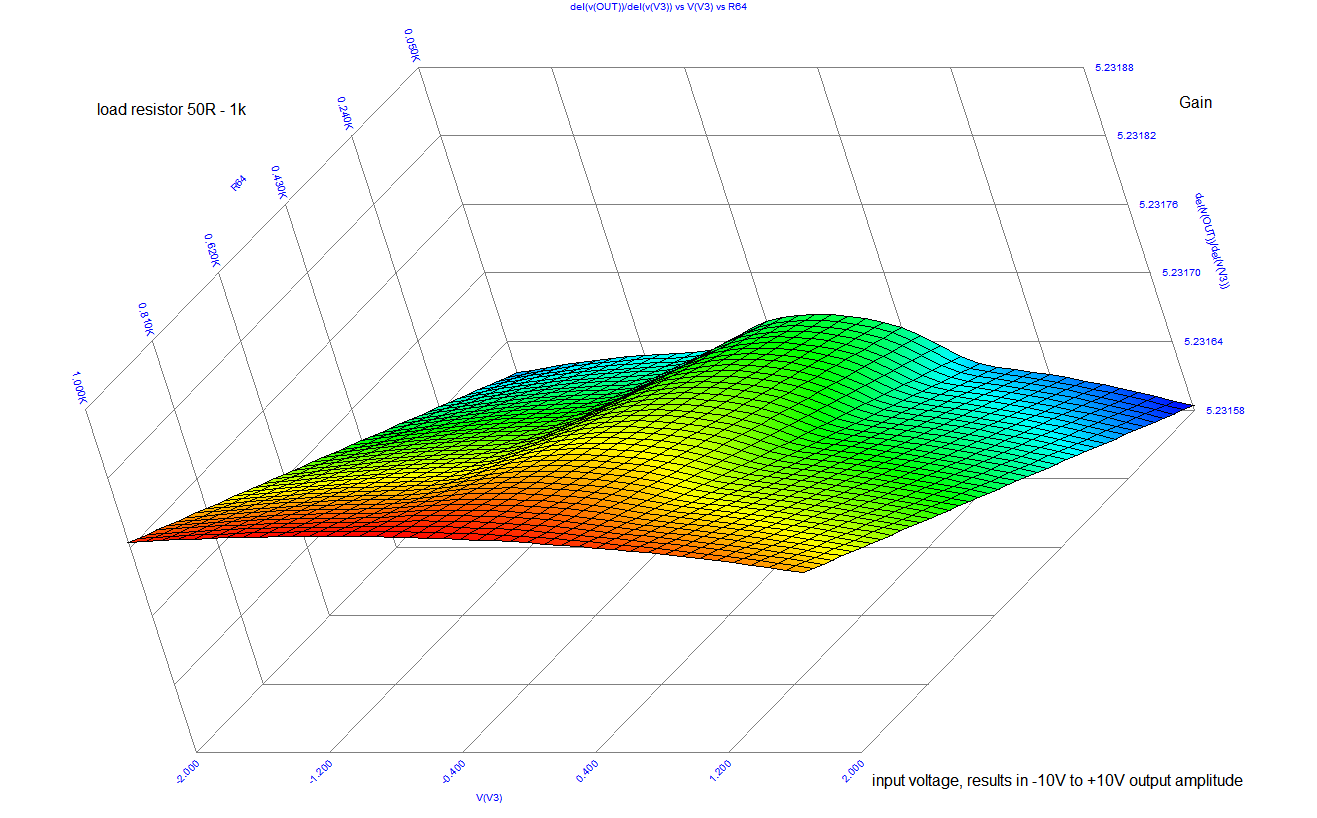Click the V(V3) axis label
This screenshot has width=1317, height=818.
[x=489, y=798]
